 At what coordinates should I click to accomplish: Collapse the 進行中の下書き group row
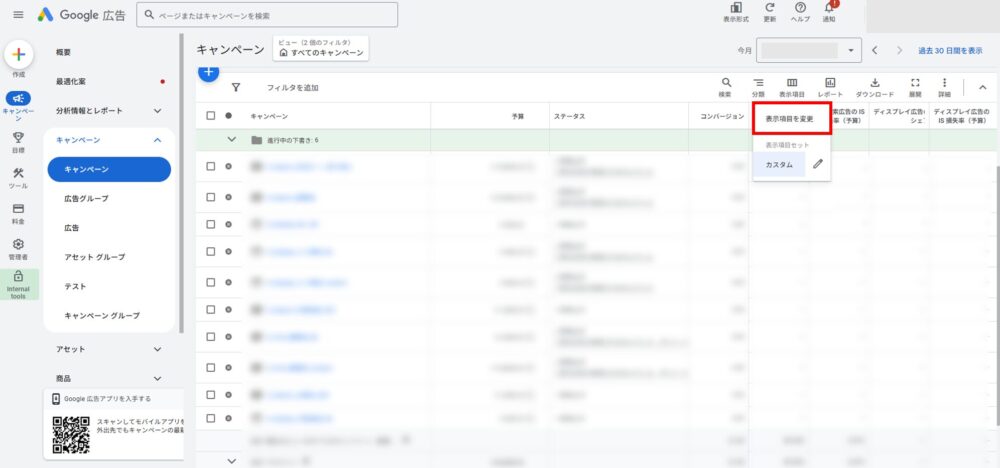tap(232, 140)
